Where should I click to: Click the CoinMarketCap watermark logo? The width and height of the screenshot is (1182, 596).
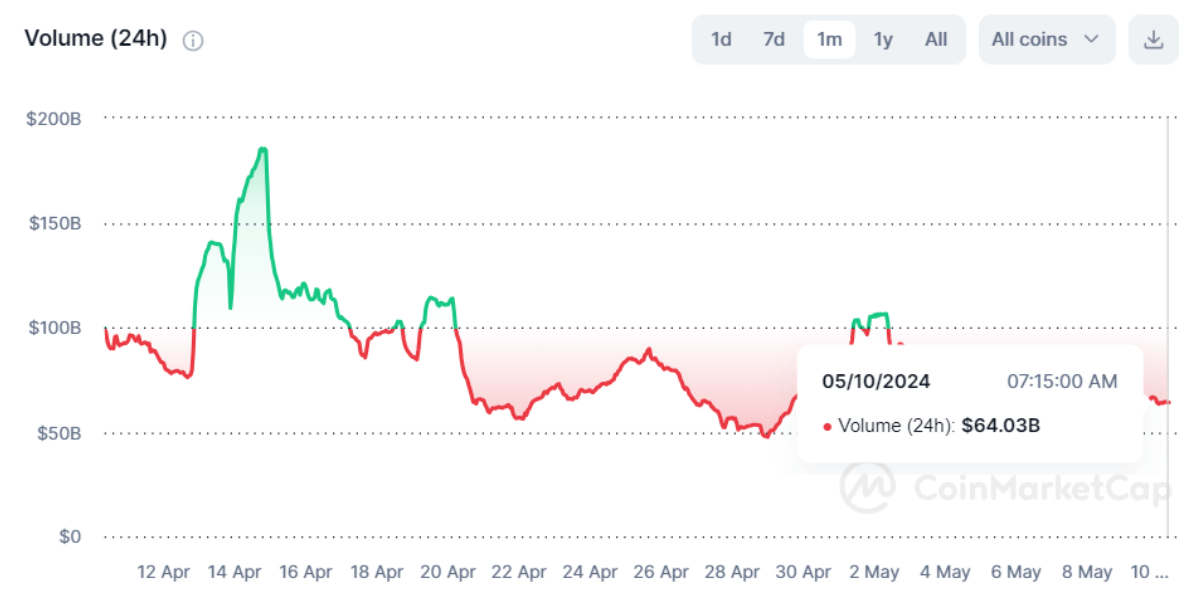point(866,487)
